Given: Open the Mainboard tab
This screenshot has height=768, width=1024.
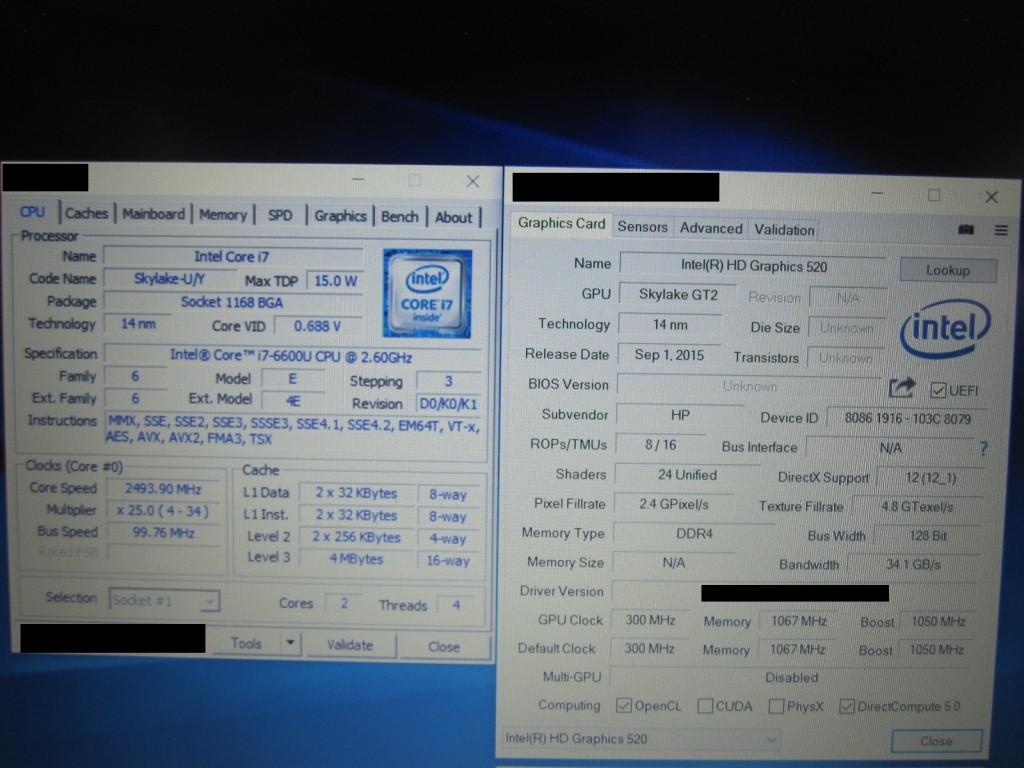Looking at the screenshot, I should click(153, 214).
